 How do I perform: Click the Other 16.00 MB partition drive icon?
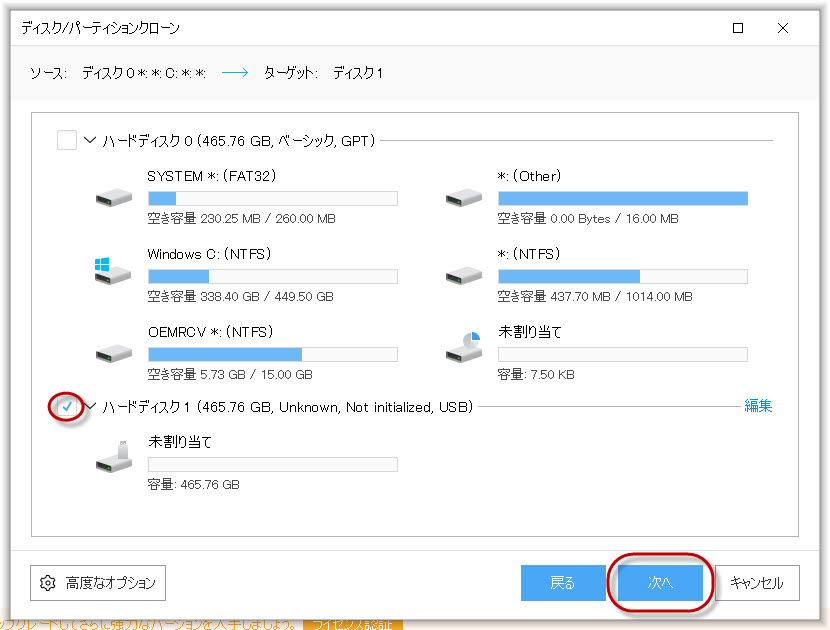point(464,198)
